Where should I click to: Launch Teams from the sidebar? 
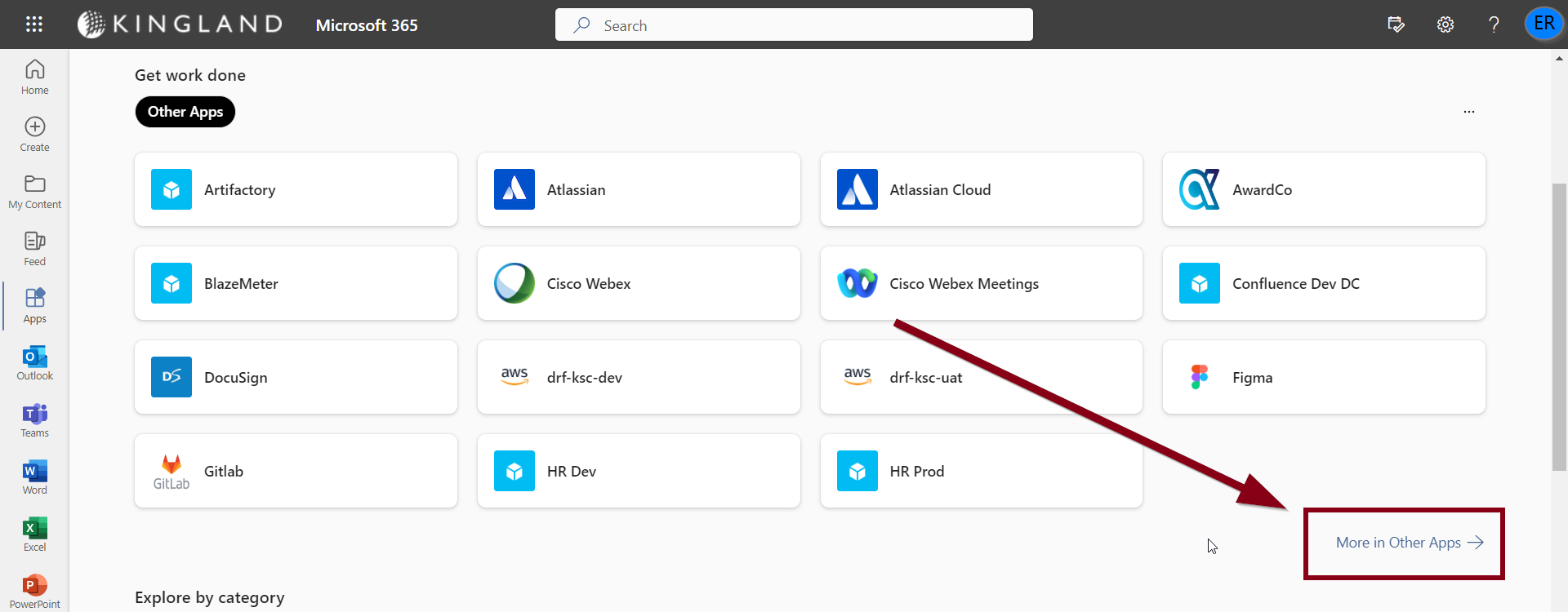(35, 420)
